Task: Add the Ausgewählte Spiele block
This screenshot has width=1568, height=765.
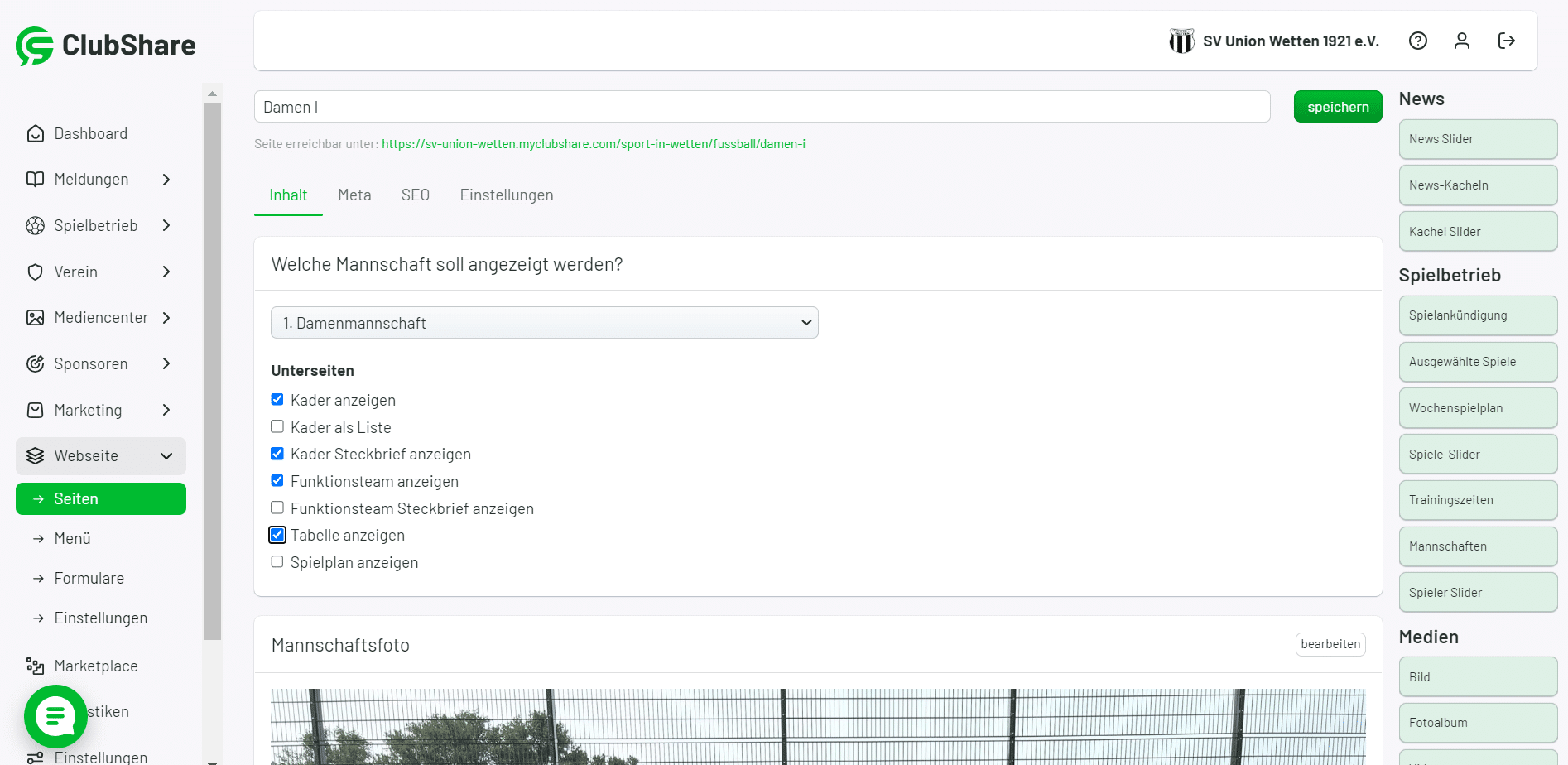Action: click(x=1478, y=362)
